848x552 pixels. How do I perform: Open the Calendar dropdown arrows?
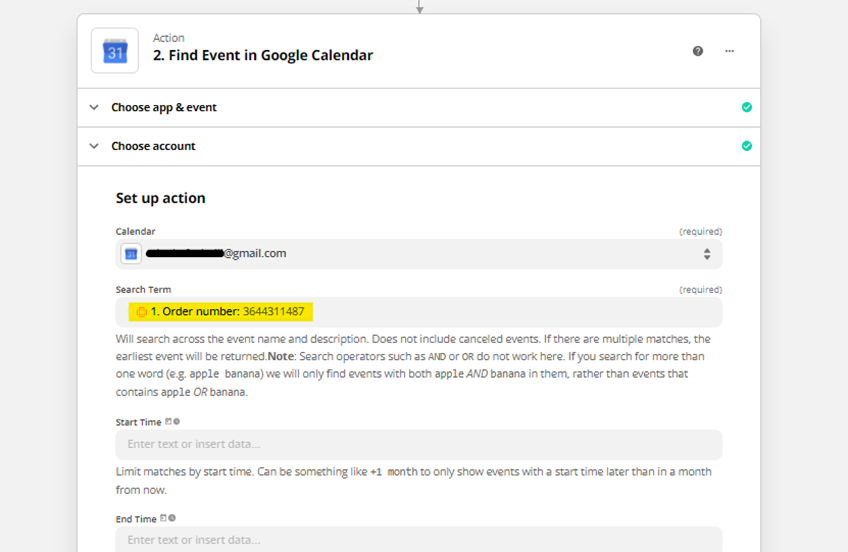point(707,254)
